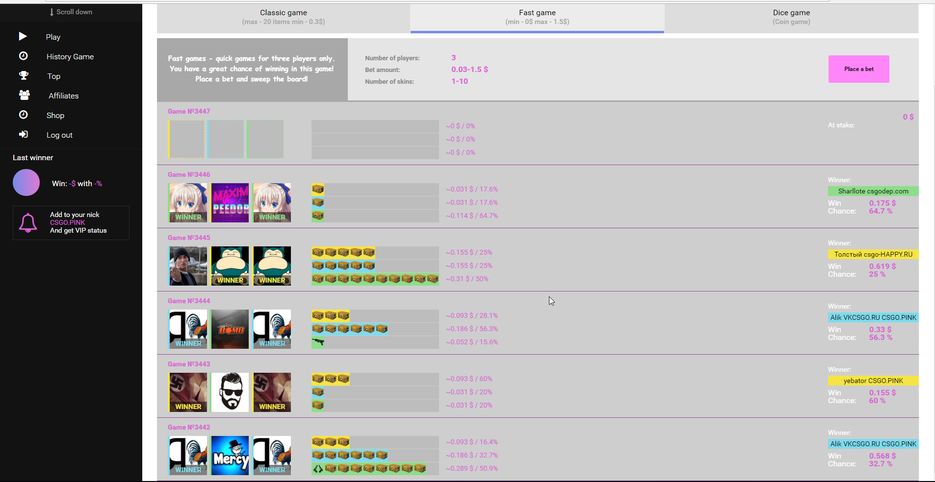Click the sticker skin icon in Game 3442
This screenshot has width=935, height=482.
click(x=318, y=468)
